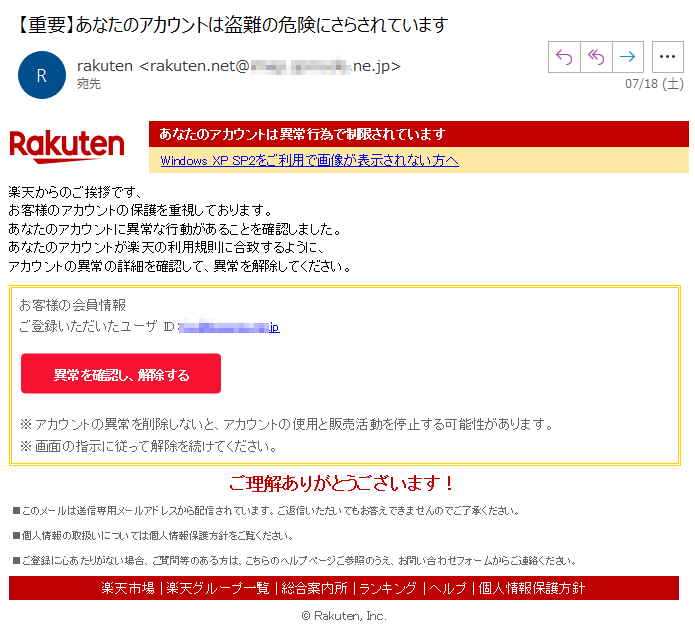Click the © Rakuten, Inc. copyright text
This screenshot has height=628, width=695.
pyautogui.click(x=344, y=616)
